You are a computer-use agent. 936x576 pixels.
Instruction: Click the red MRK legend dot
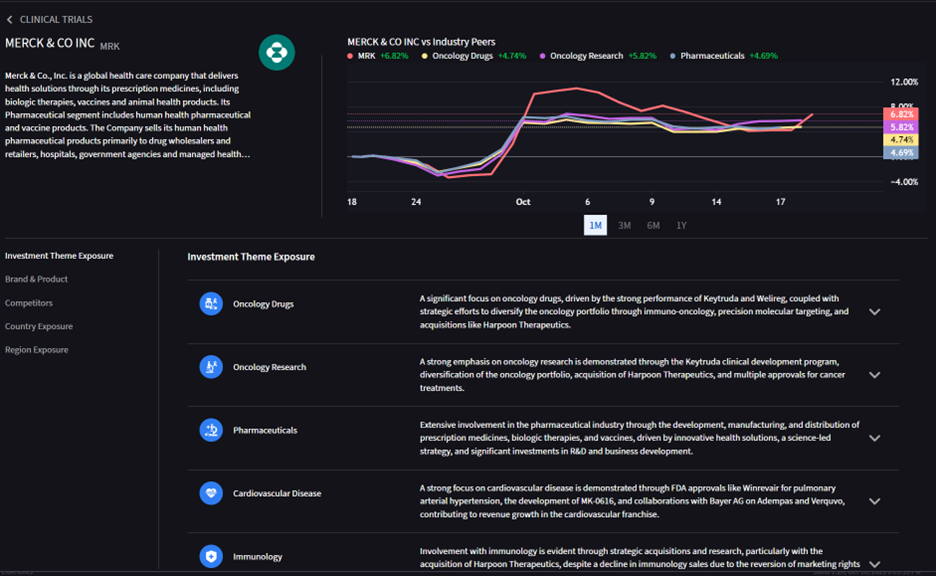click(351, 56)
